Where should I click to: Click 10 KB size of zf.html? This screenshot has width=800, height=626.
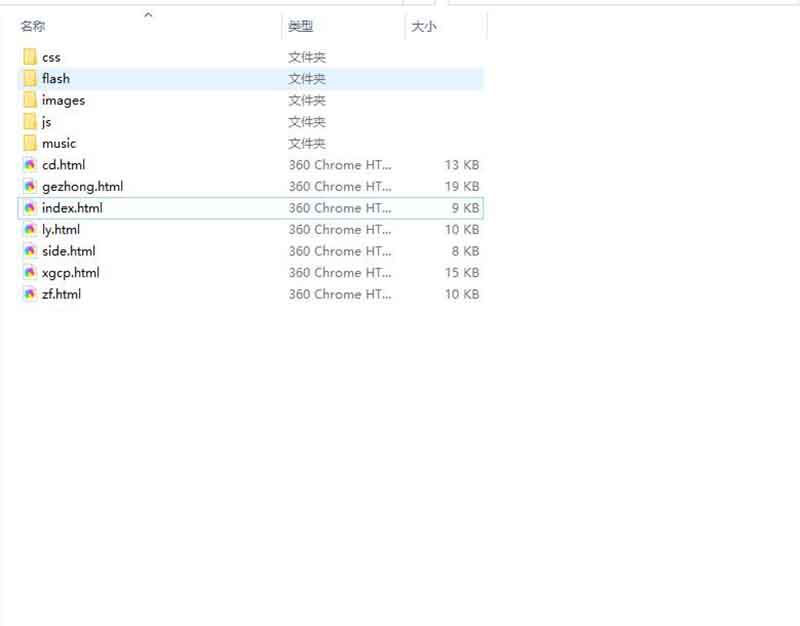click(462, 294)
